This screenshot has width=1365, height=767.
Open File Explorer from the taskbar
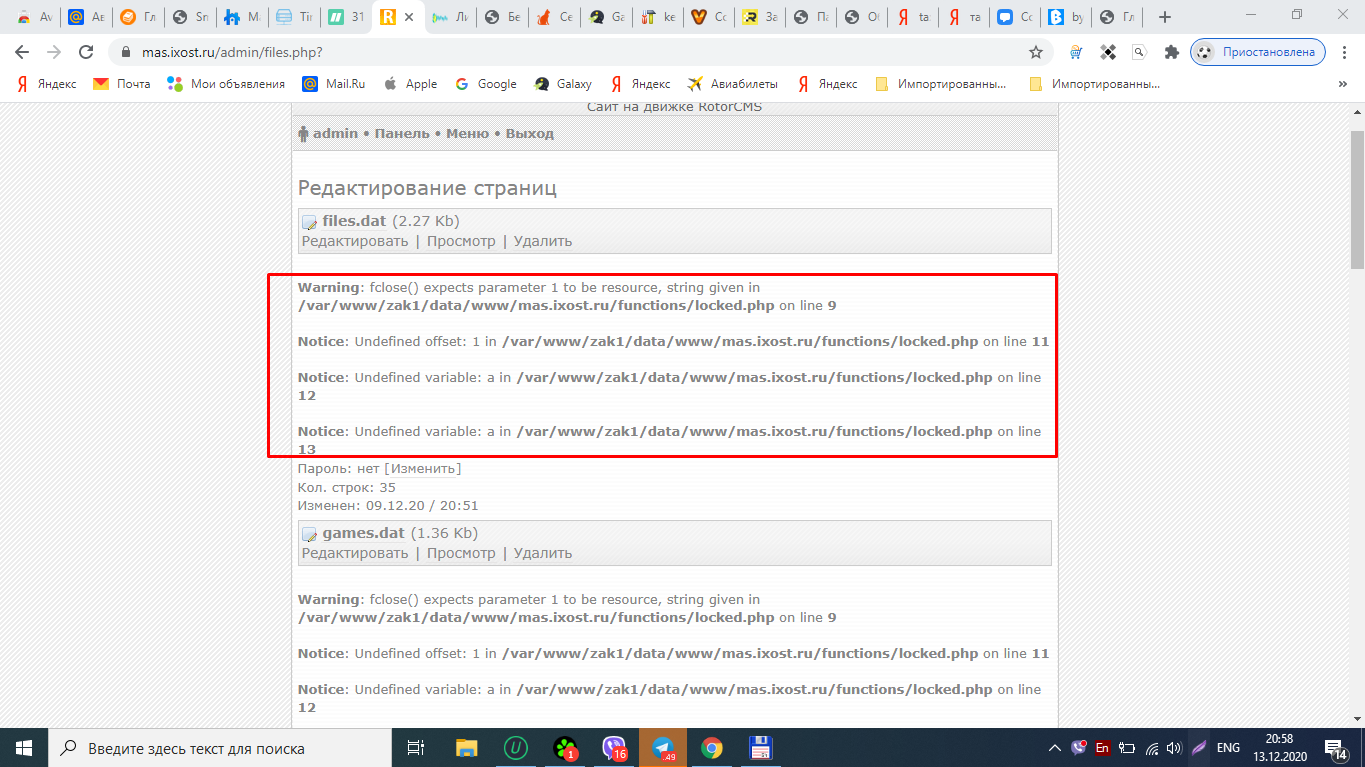(467, 748)
